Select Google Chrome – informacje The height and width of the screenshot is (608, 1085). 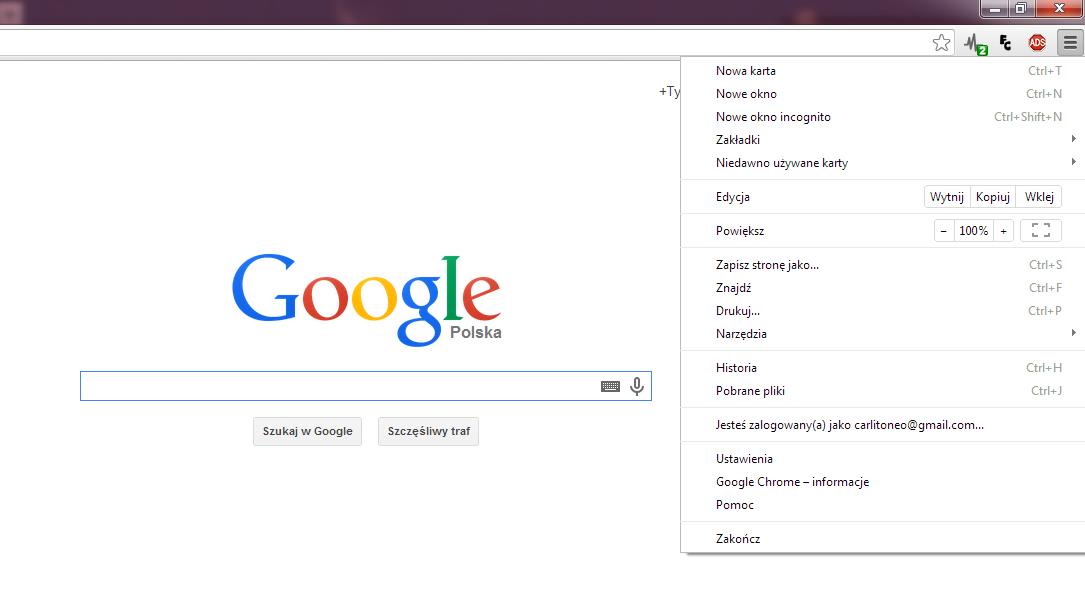(x=882, y=481)
